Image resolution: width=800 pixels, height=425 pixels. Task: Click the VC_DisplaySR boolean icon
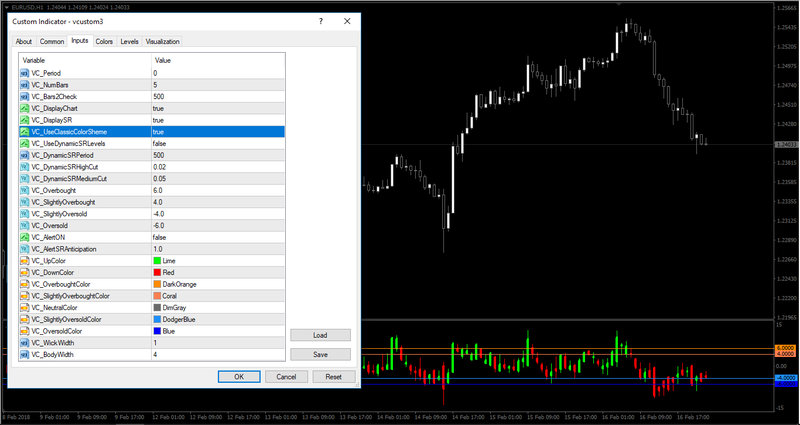(24, 120)
